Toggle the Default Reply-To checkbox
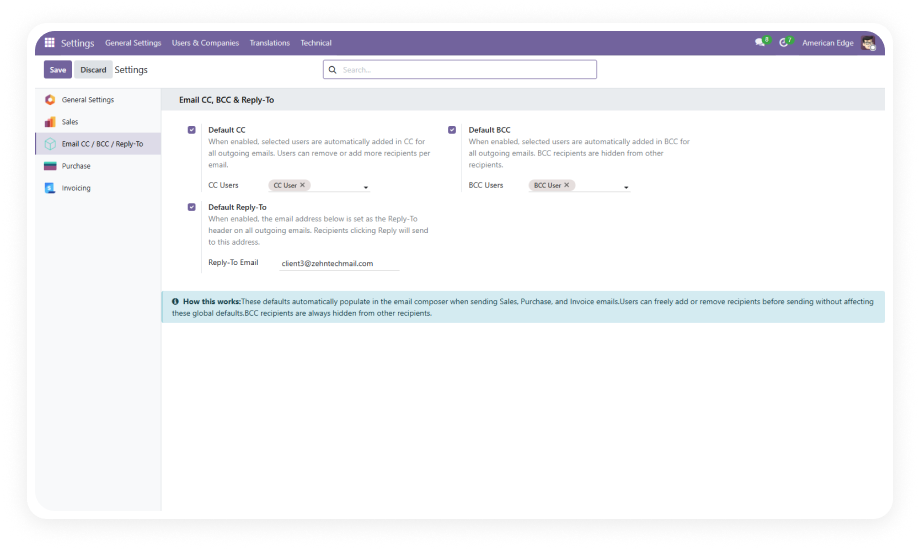 191,207
